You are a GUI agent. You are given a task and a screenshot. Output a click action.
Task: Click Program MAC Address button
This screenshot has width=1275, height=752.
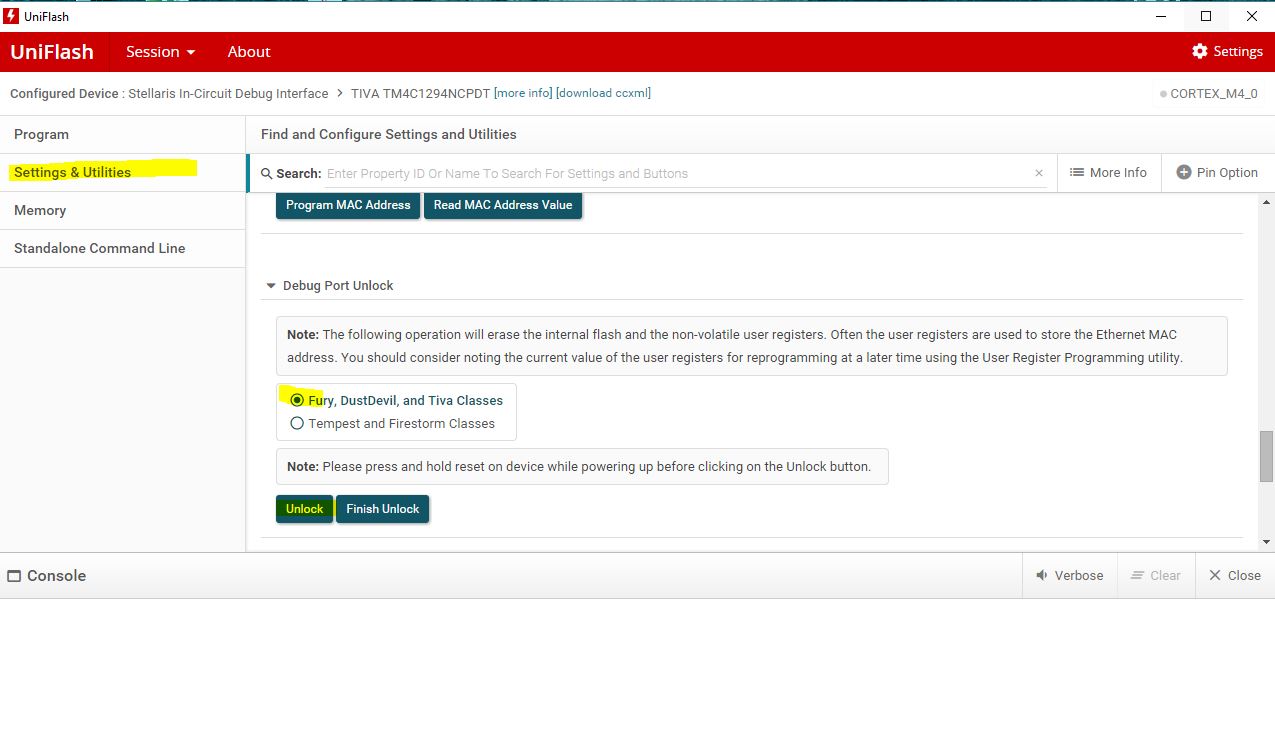point(348,205)
